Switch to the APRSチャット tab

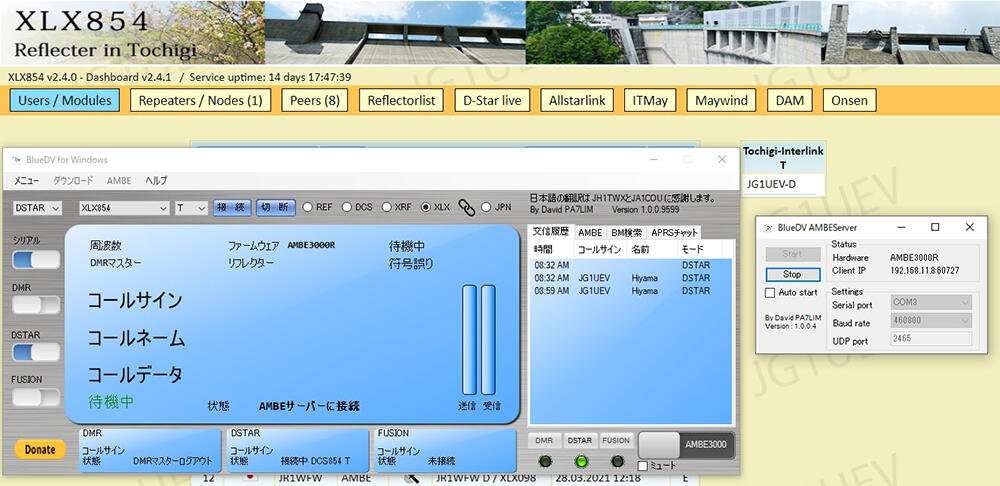pos(674,233)
